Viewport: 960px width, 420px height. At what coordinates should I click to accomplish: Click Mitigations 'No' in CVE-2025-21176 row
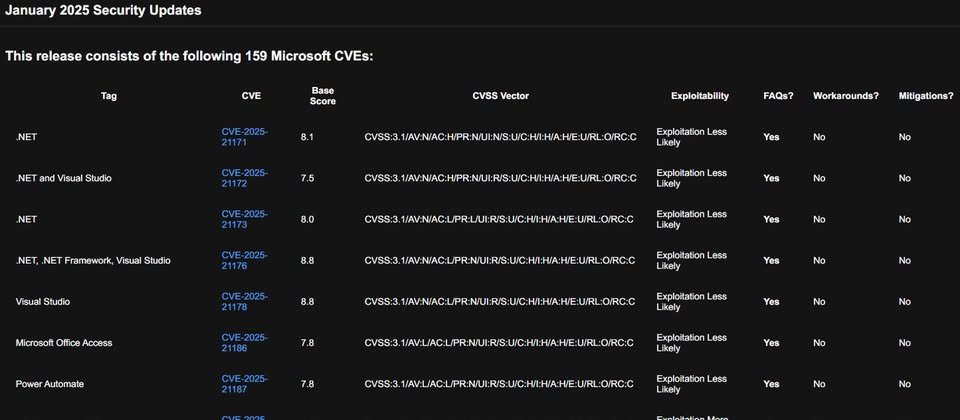905,260
